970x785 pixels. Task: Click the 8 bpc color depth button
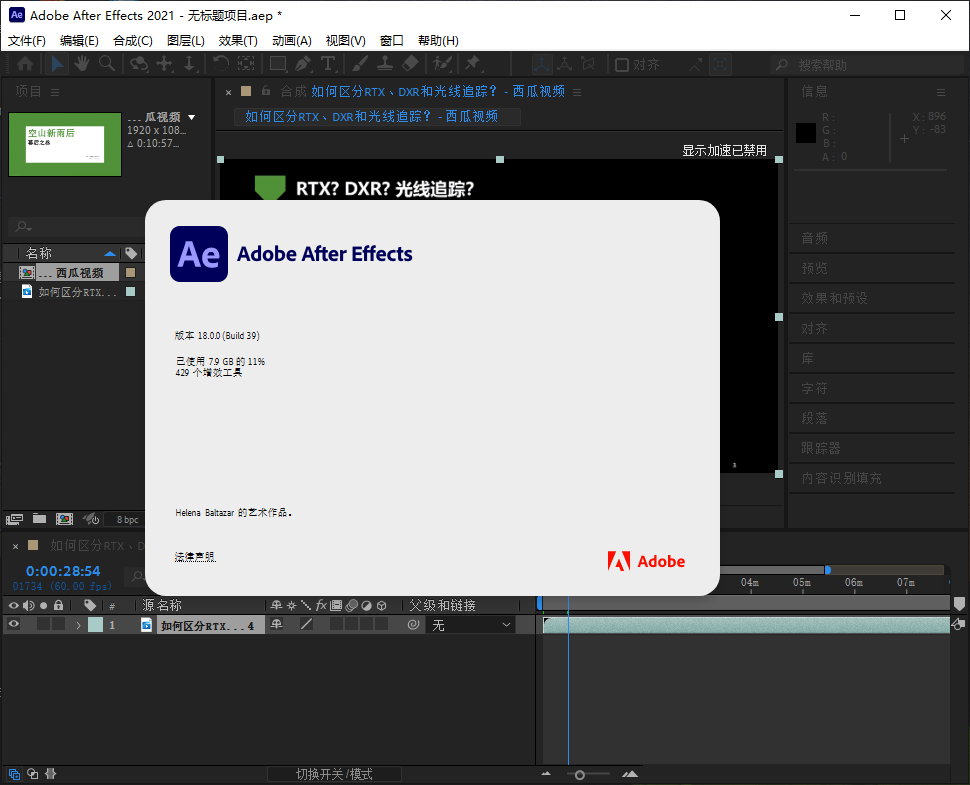coord(127,520)
